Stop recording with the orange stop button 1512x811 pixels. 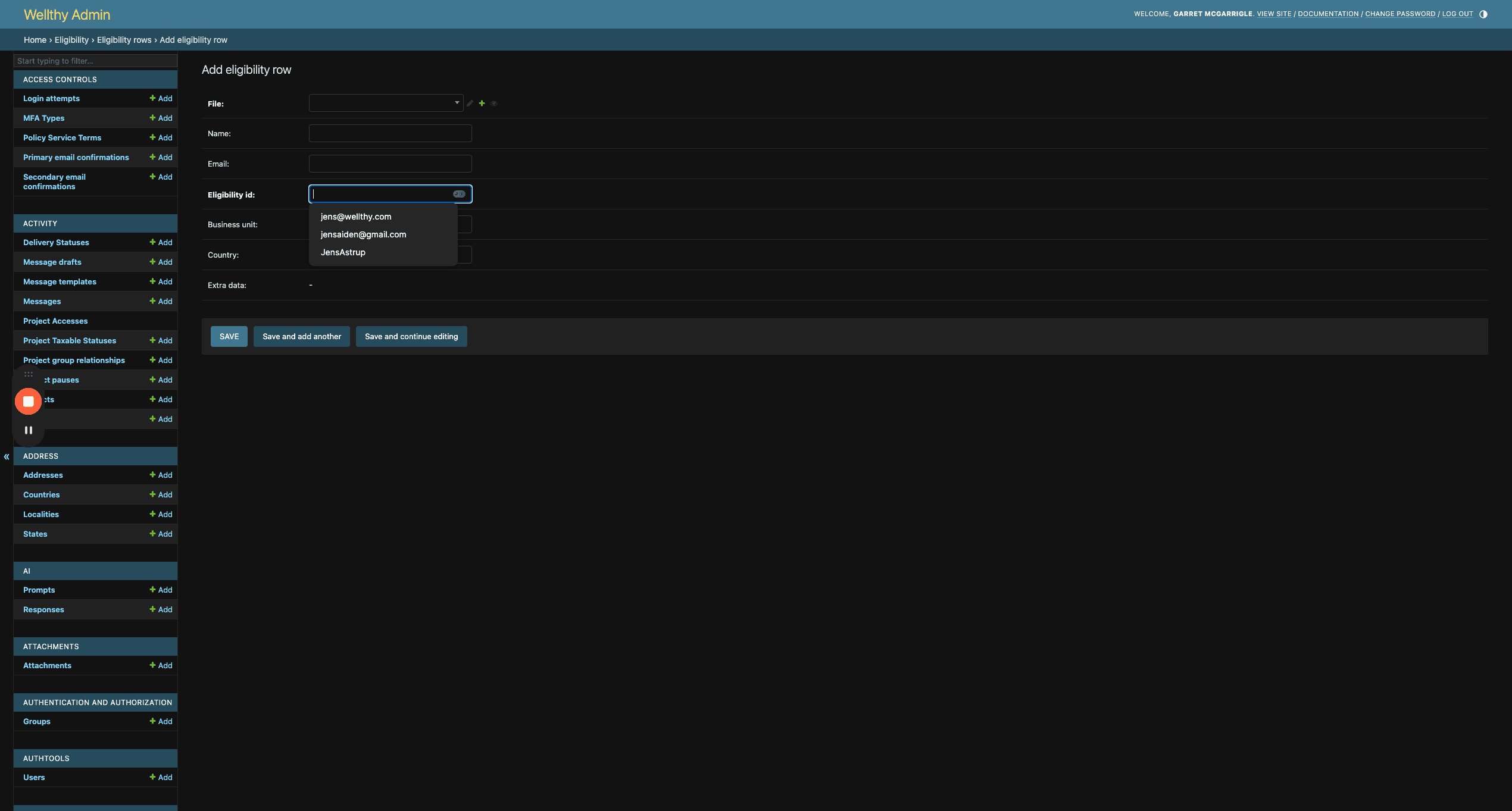click(x=28, y=402)
